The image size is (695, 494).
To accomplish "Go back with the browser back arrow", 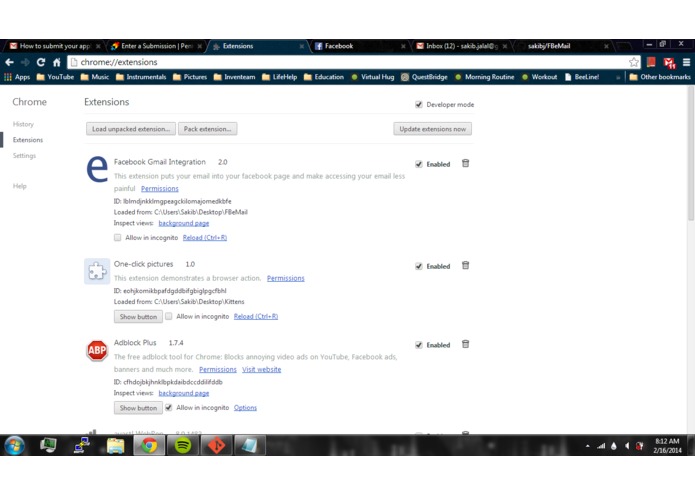I will click(x=10, y=62).
